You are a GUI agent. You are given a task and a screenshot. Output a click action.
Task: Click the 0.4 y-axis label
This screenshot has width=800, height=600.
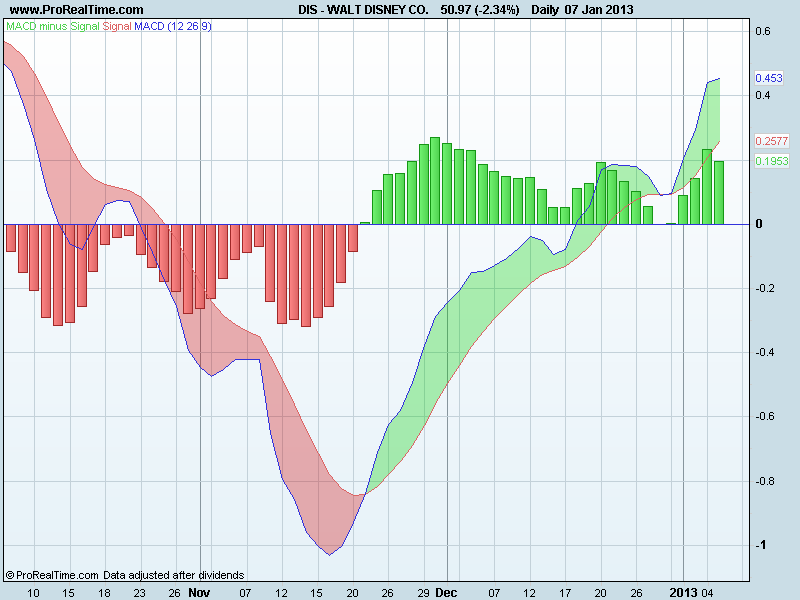(x=763, y=95)
